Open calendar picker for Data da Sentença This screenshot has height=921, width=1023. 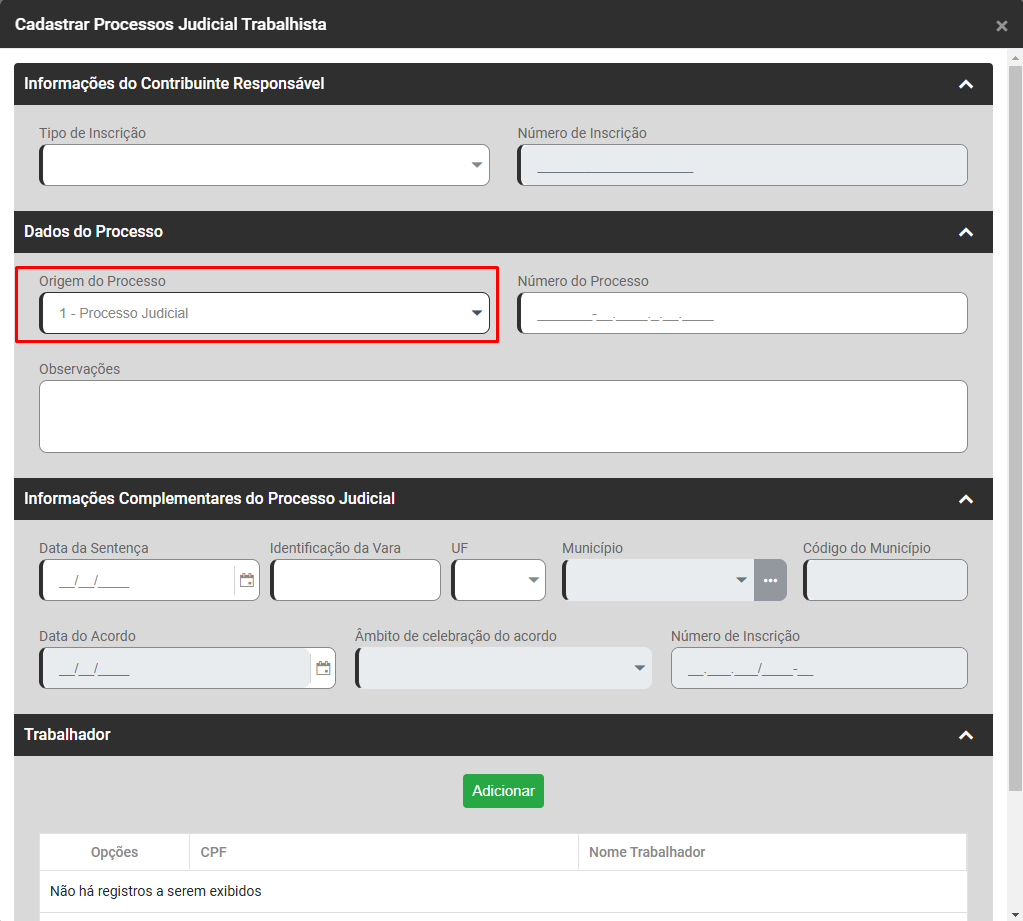pyautogui.click(x=247, y=580)
